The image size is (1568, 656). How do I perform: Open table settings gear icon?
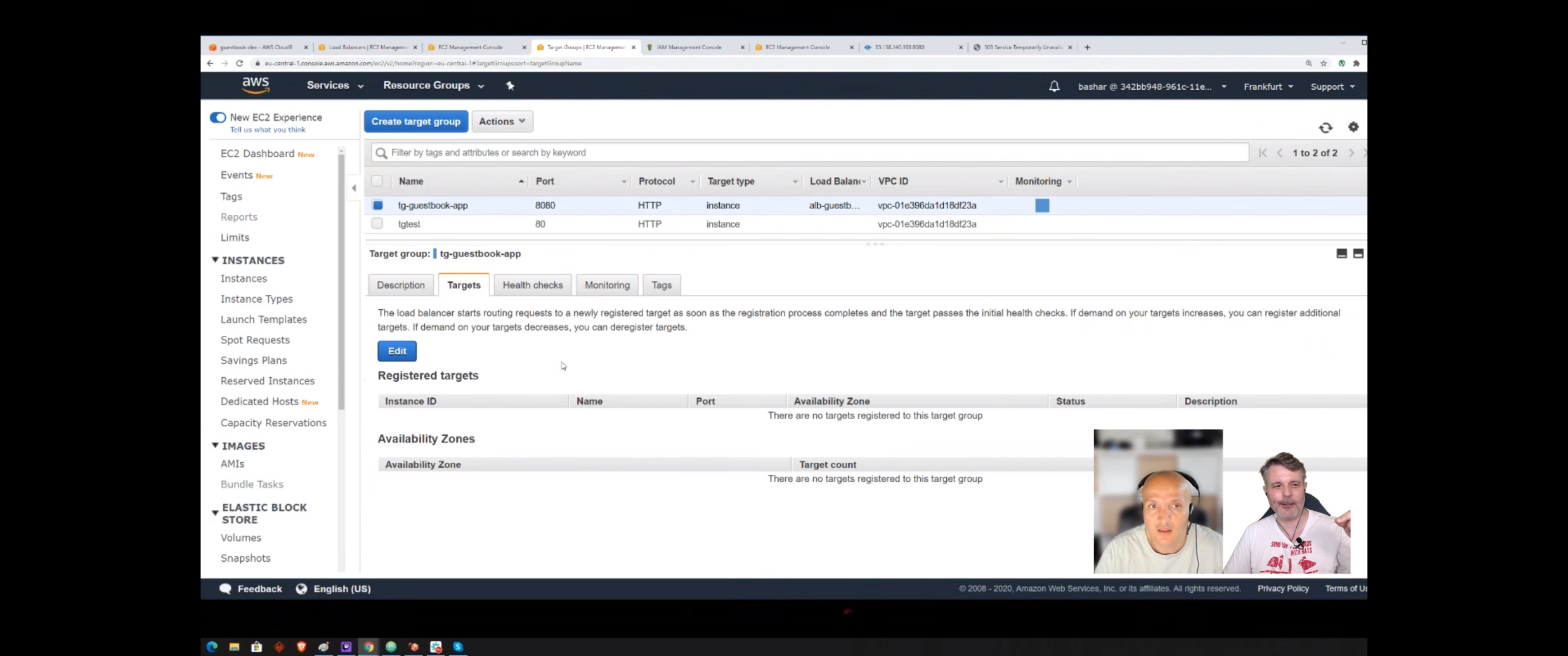coord(1352,127)
